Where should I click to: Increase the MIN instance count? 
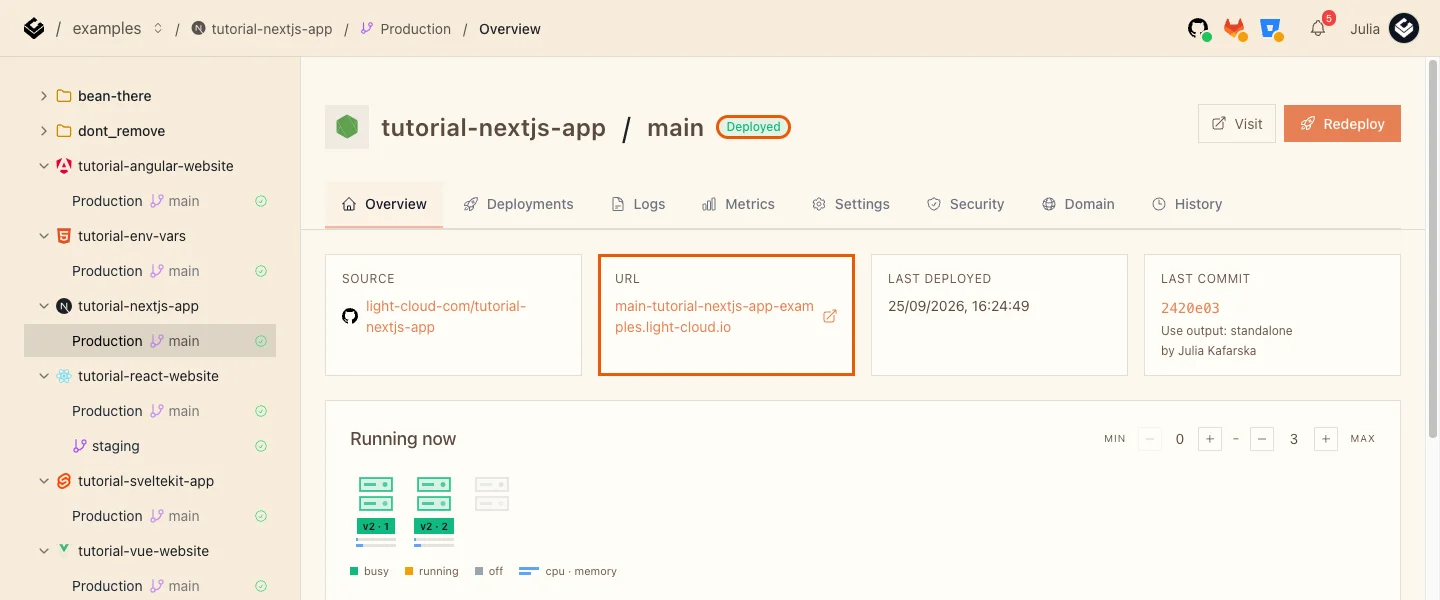pos(1210,439)
